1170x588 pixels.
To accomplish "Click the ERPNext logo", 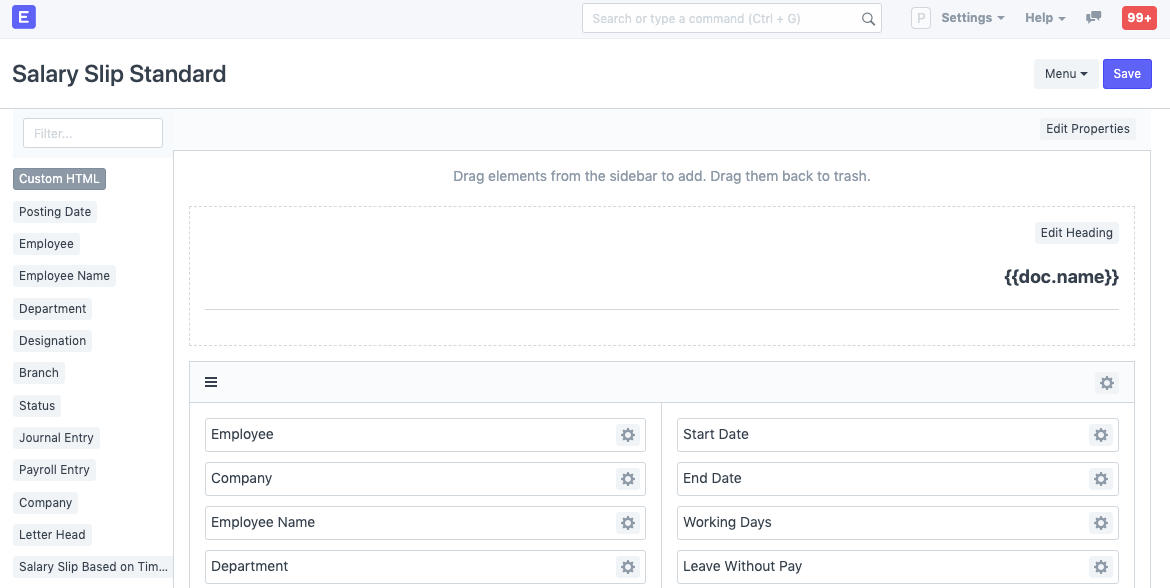I will coord(23,17).
